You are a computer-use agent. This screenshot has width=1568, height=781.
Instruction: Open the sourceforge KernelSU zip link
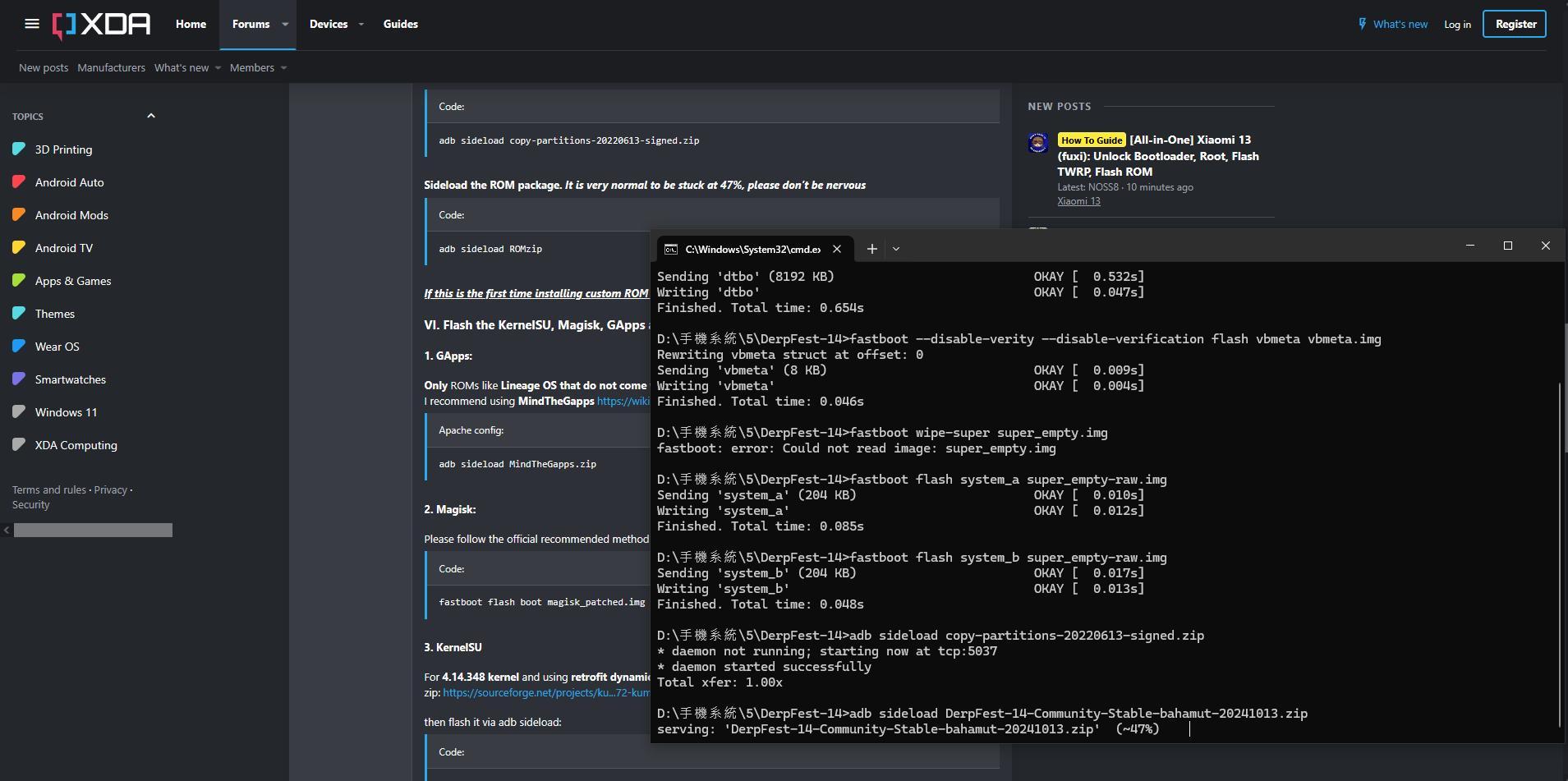546,692
